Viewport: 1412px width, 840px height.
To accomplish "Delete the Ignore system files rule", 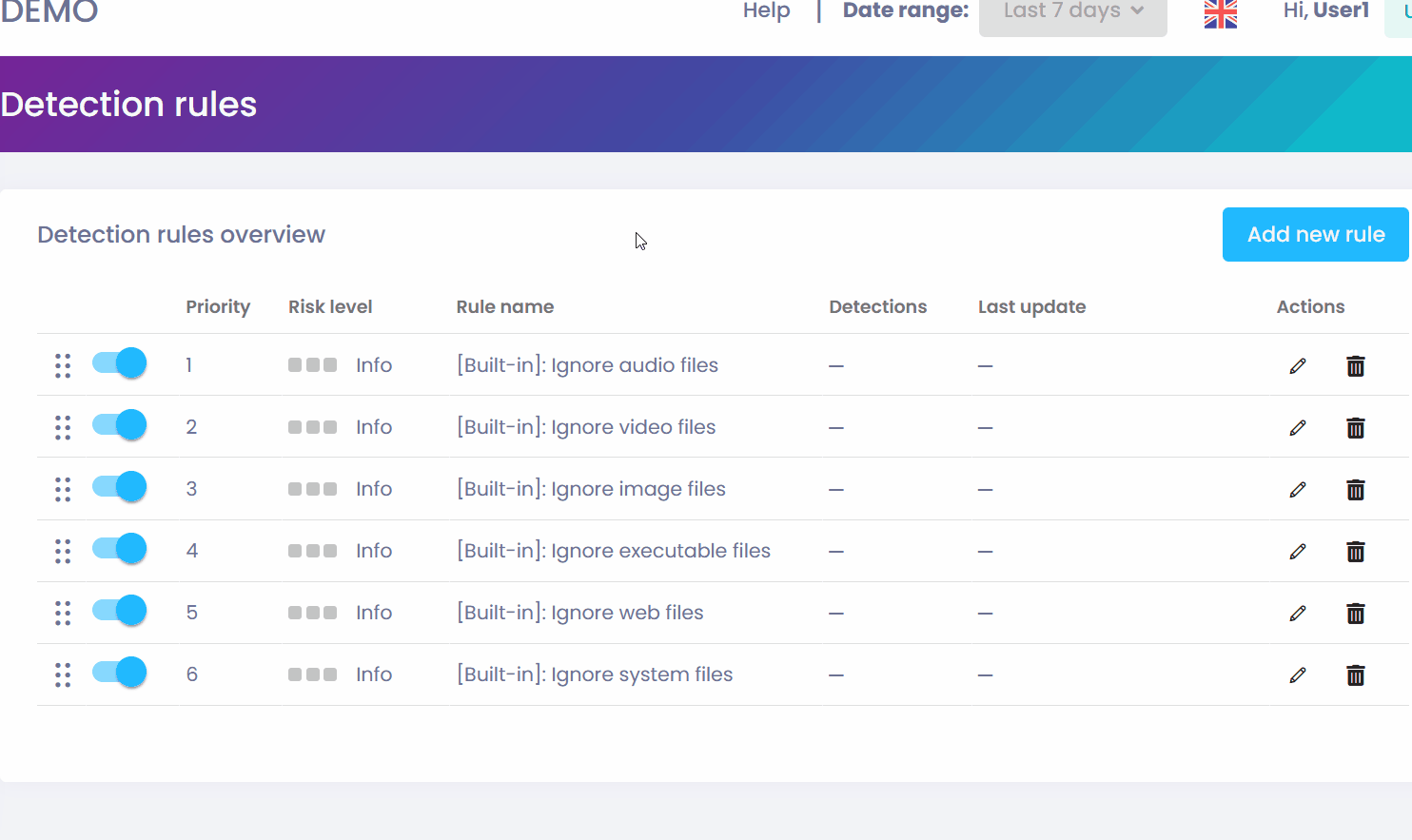I will (1356, 674).
